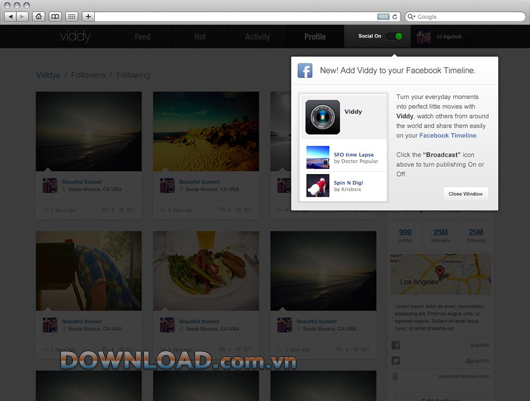Open the SFO time Lapse link

(x=354, y=155)
